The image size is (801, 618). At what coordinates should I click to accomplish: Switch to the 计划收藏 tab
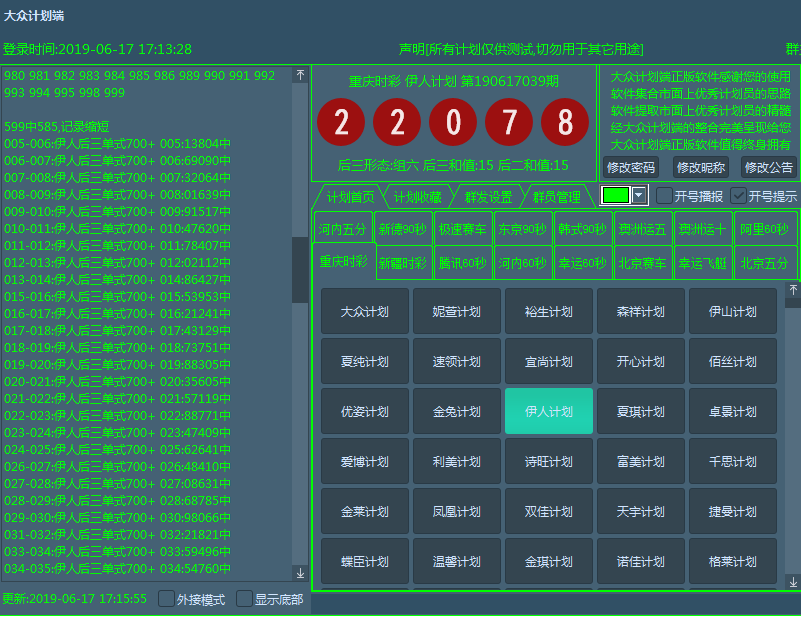pos(417,197)
